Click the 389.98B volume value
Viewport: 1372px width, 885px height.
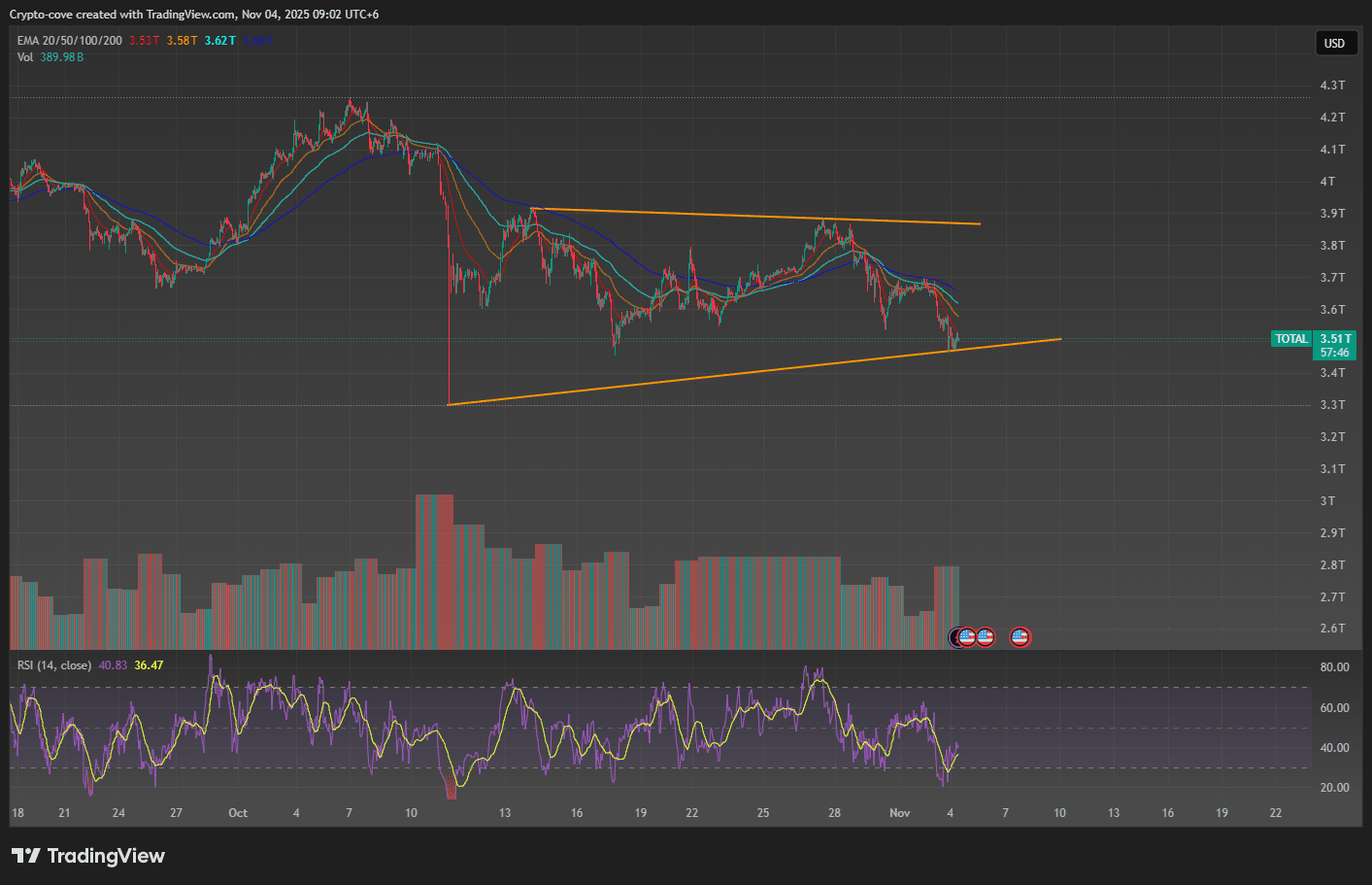62,57
